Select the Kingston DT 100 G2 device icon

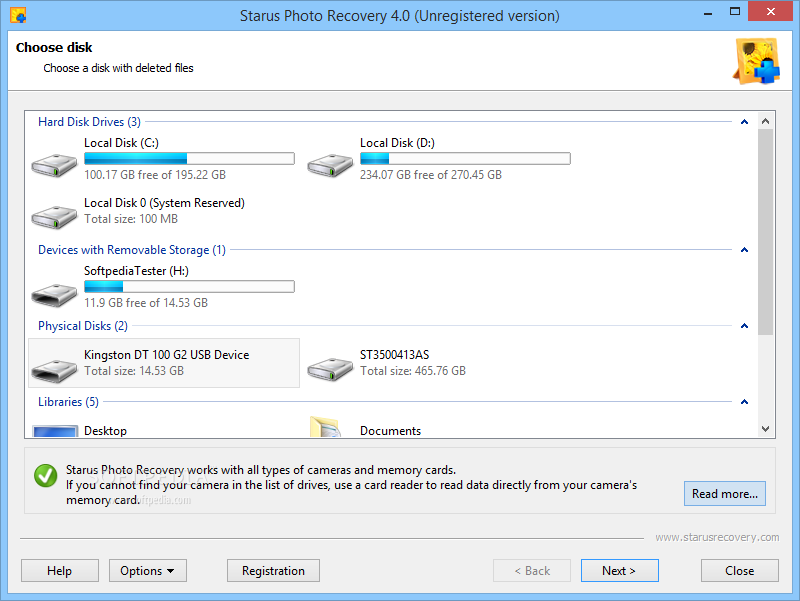click(x=54, y=370)
